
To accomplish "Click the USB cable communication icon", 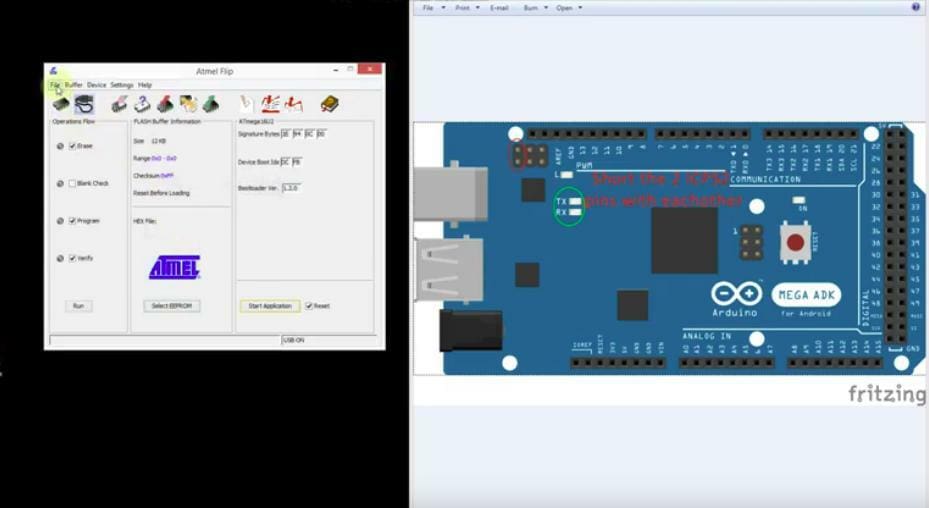I will click(84, 104).
